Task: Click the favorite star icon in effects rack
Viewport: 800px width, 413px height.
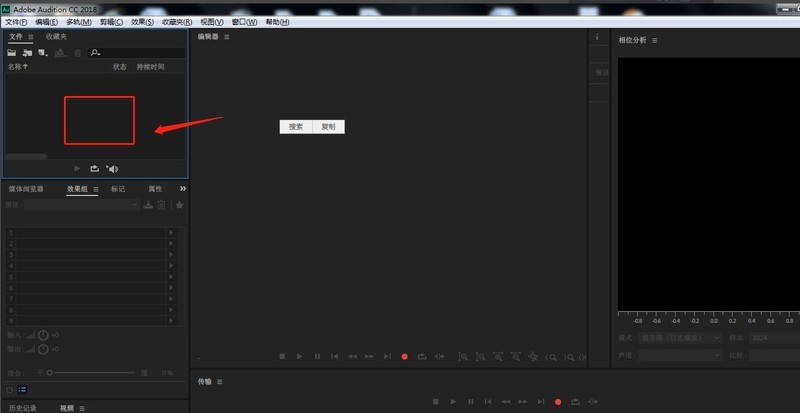Action: [x=179, y=205]
